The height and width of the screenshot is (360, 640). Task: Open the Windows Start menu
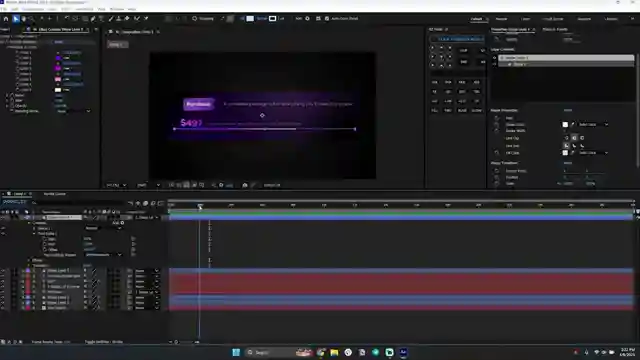[236, 352]
